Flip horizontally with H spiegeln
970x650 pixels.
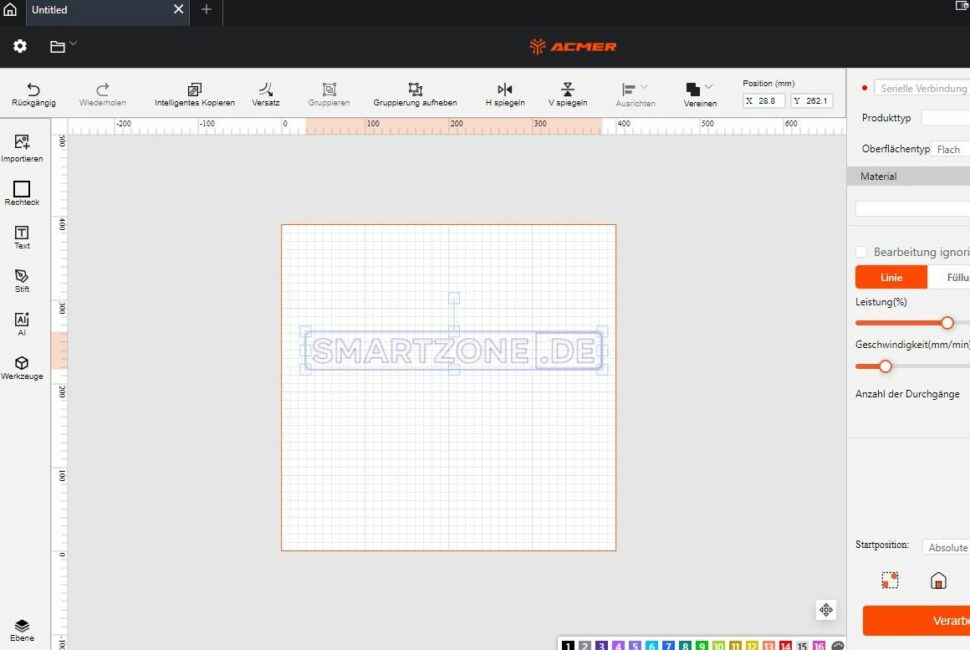pos(505,95)
